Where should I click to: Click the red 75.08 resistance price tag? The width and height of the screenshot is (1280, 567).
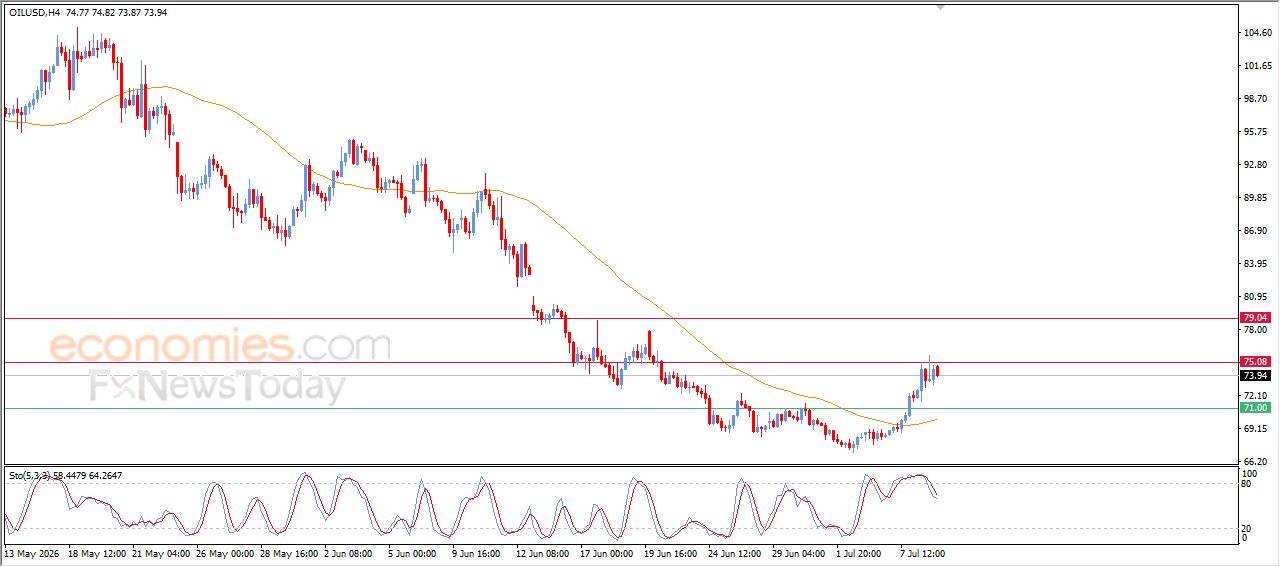(1255, 362)
